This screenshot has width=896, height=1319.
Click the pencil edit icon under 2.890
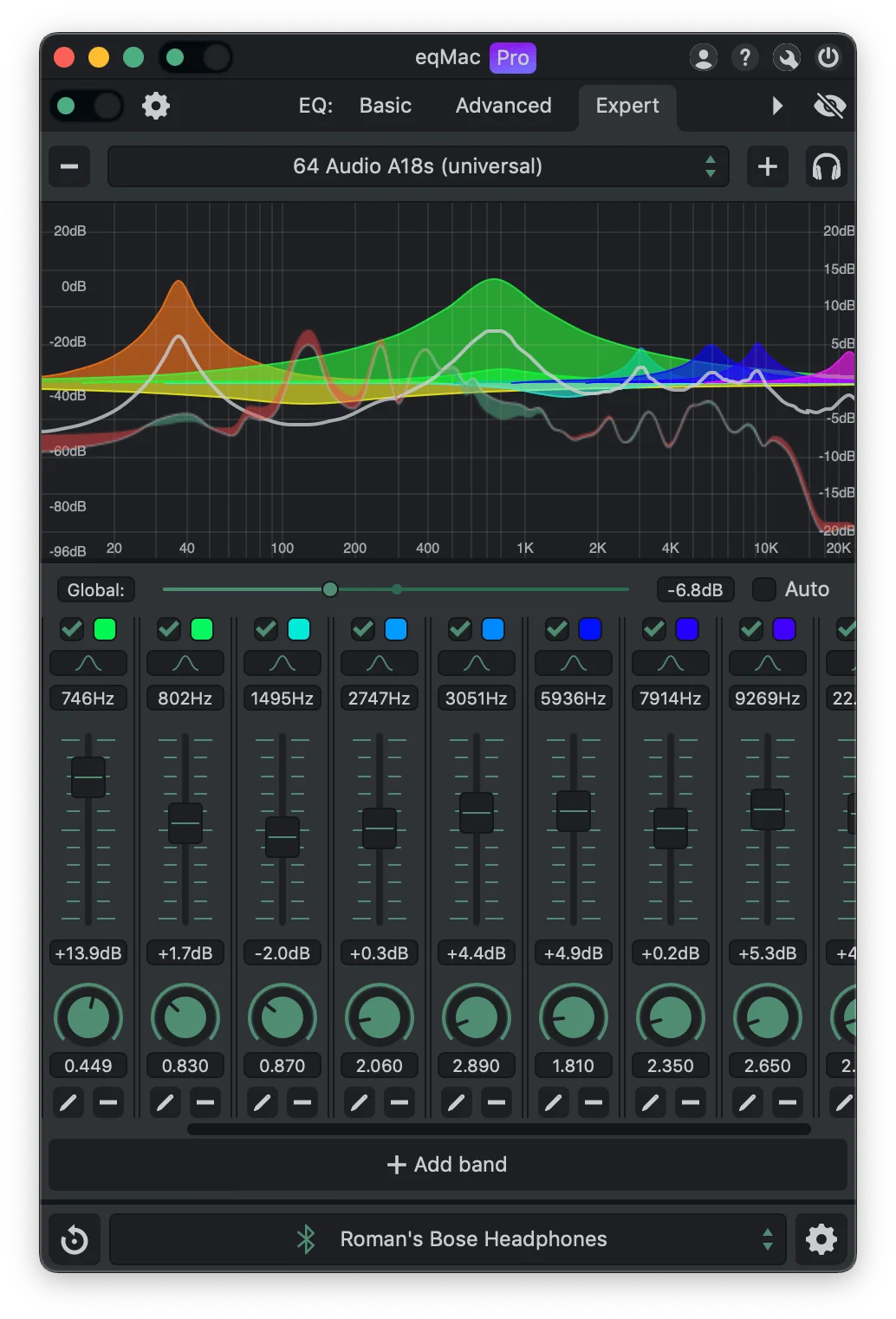click(x=456, y=1102)
